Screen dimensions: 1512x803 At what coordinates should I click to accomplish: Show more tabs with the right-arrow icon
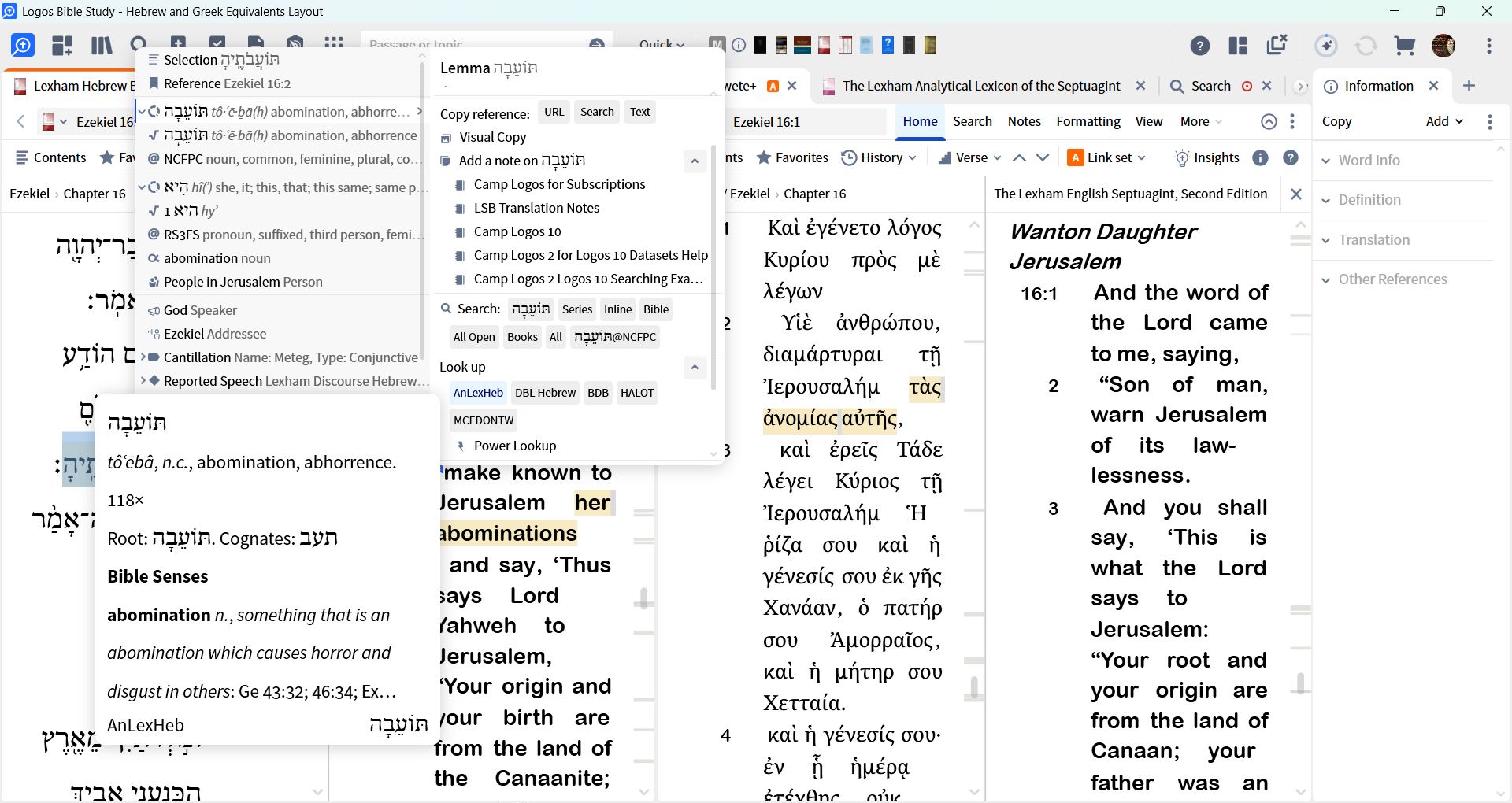[1301, 86]
